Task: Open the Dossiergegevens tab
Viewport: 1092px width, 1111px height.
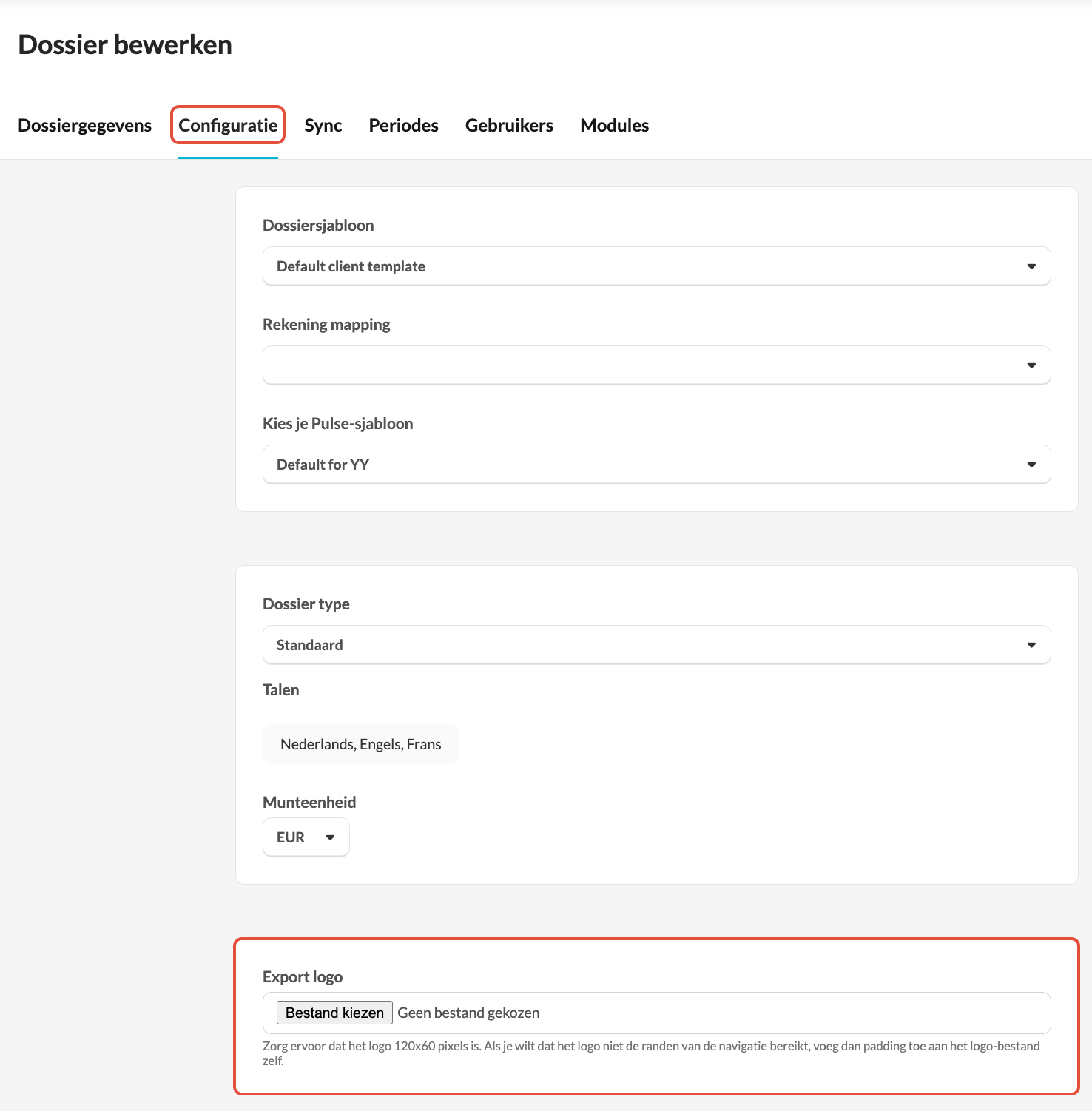Action: click(x=84, y=126)
